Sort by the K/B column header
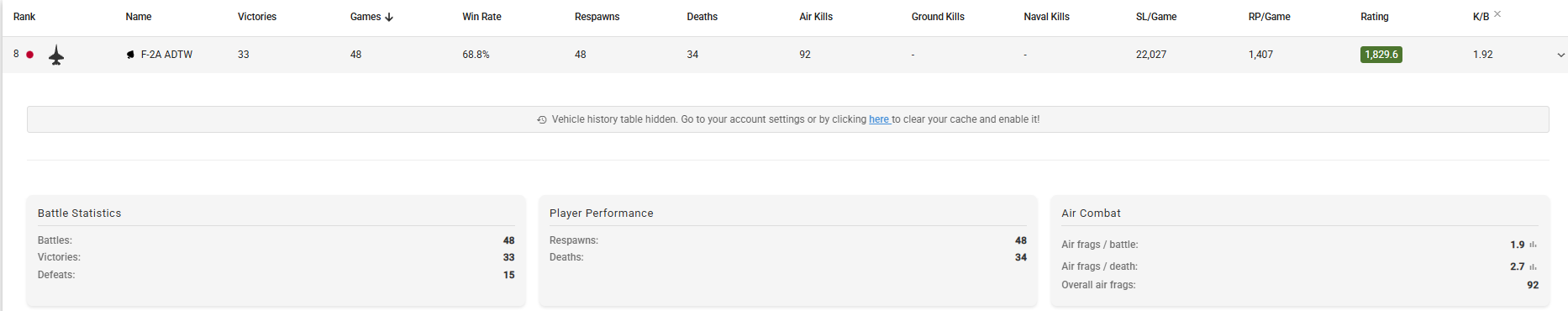This screenshot has height=311, width=1568. point(1481,17)
